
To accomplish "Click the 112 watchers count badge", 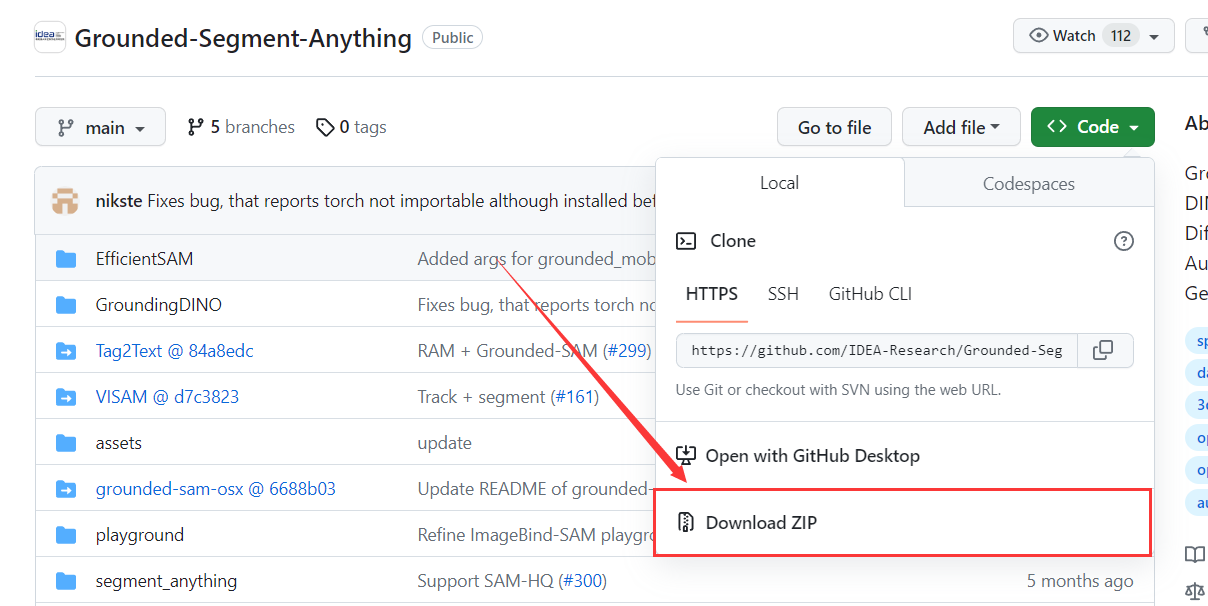I will point(1121,36).
